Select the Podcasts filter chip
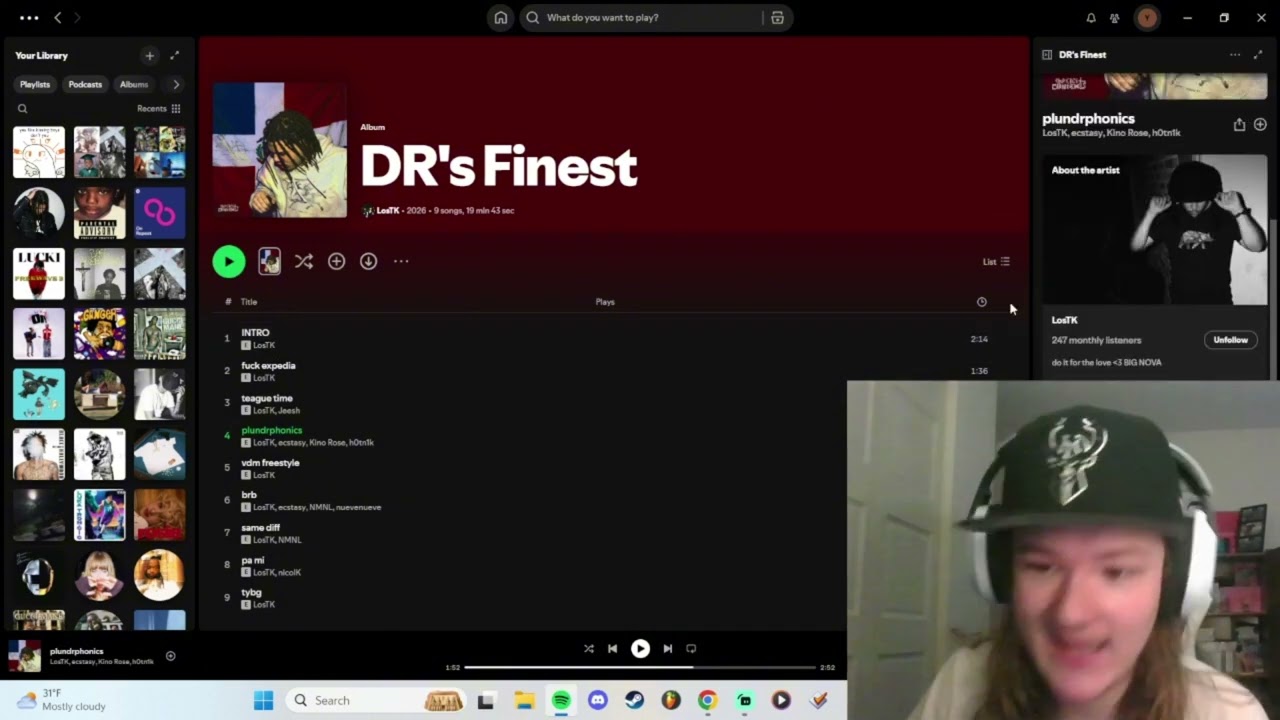 [x=85, y=84]
